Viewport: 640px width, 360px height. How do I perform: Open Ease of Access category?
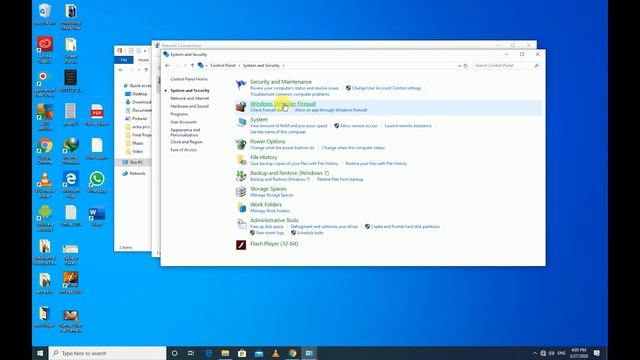[184, 150]
